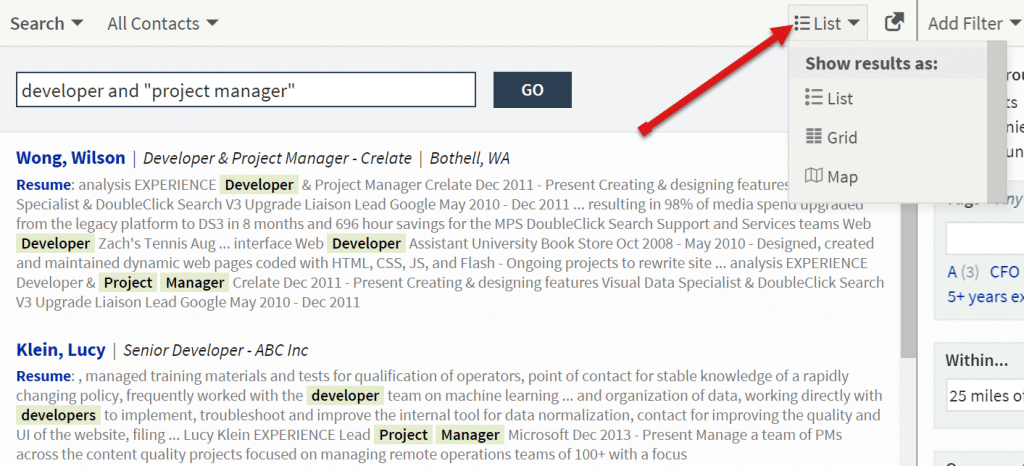The image size is (1024, 466).
Task: Click the GO search button
Action: (532, 90)
